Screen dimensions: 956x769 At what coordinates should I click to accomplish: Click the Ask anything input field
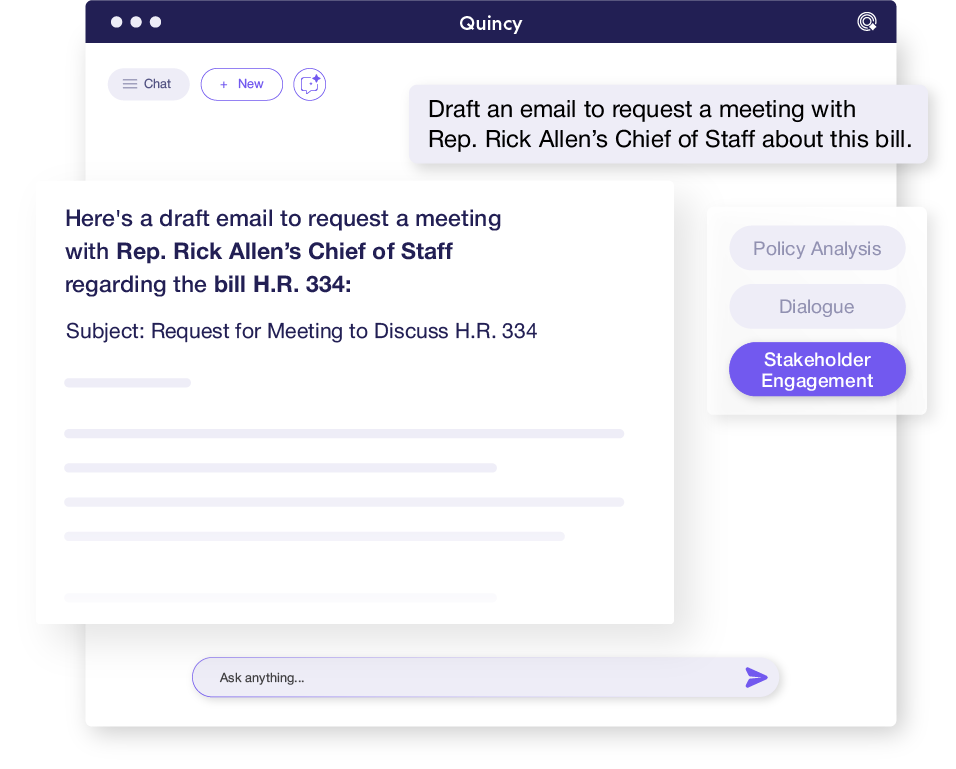click(470, 678)
